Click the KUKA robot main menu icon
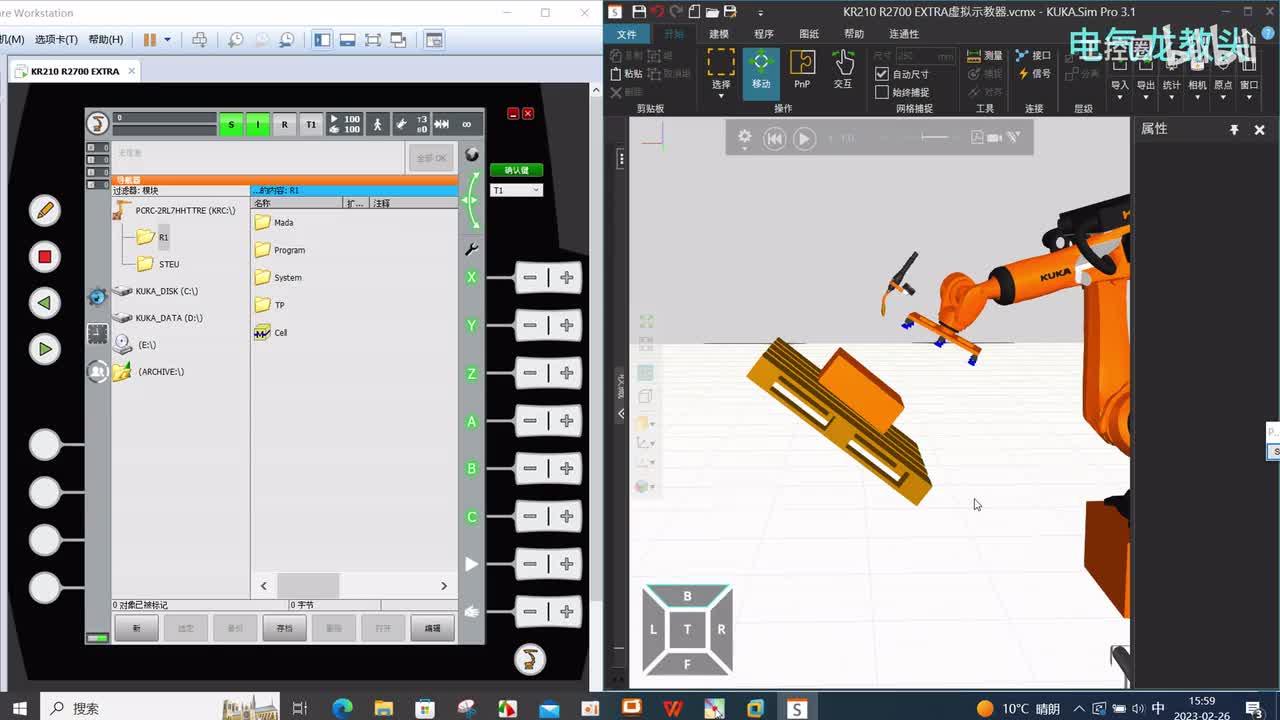This screenshot has height=720, width=1280. click(x=98, y=123)
